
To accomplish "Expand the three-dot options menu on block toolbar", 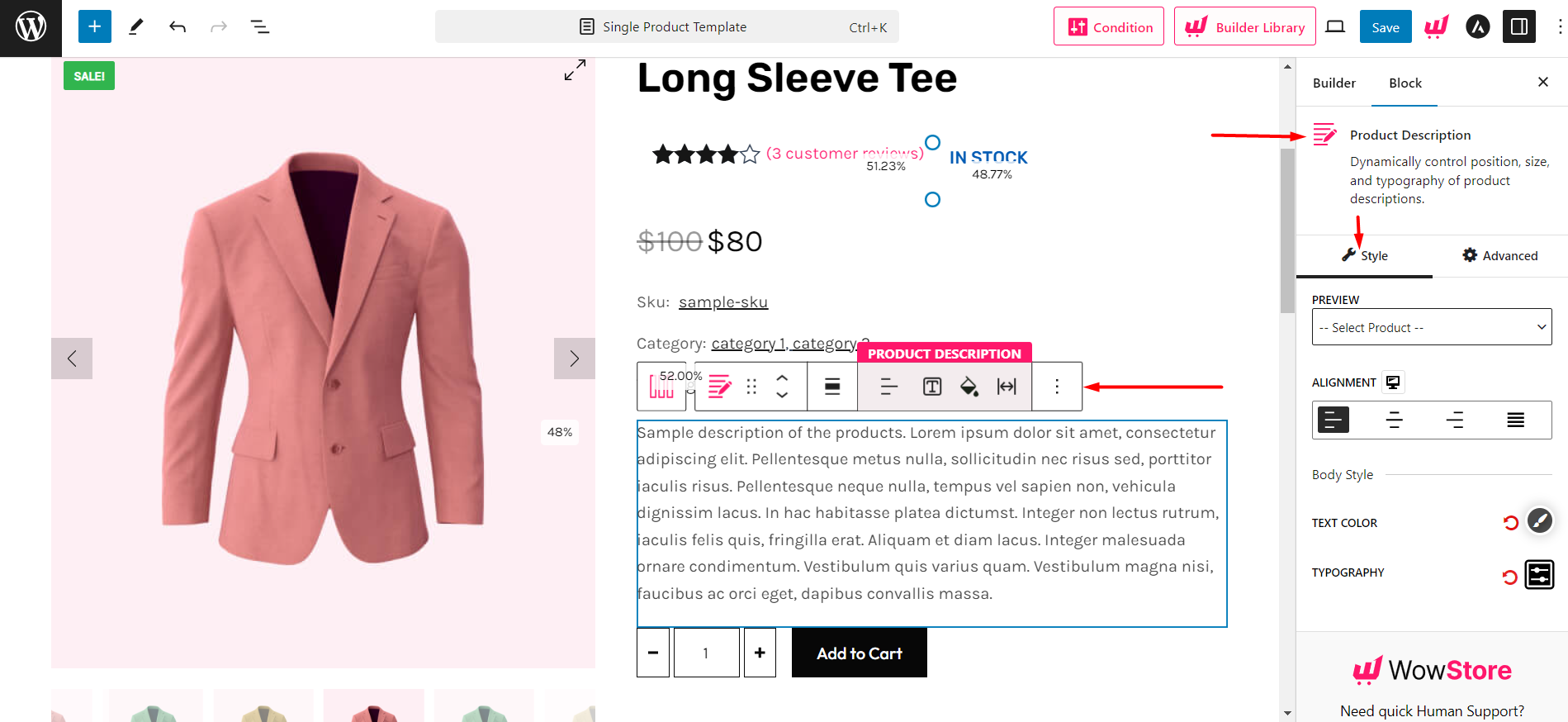I will click(1056, 386).
